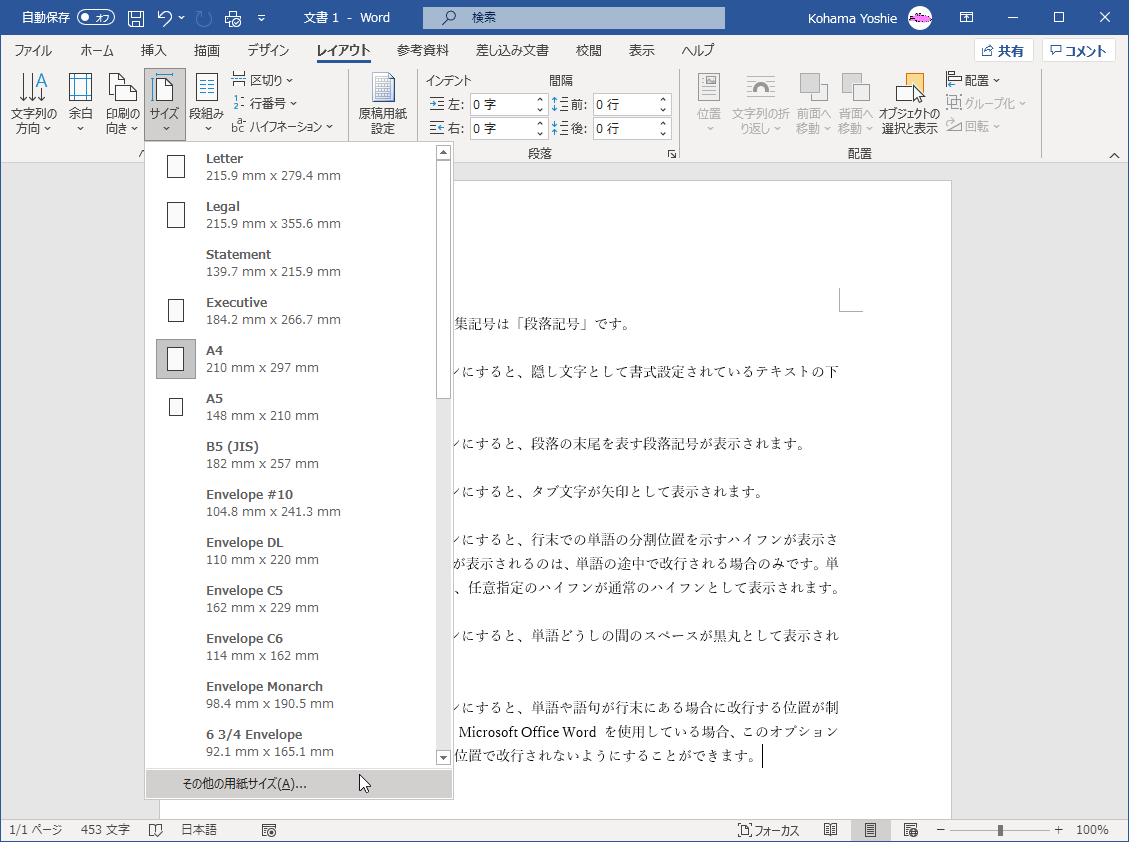The width and height of the screenshot is (1129, 842).
Task: Click the Undo icon
Action: 165,18
